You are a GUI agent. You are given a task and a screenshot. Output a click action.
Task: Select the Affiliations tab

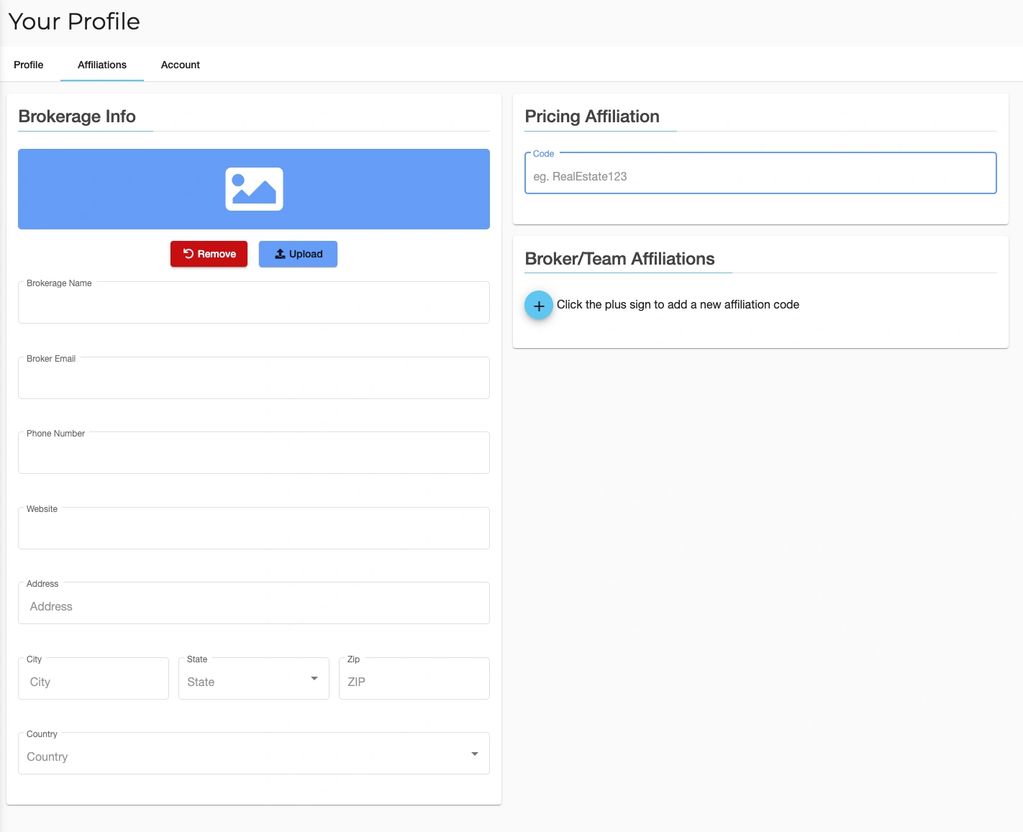102,65
